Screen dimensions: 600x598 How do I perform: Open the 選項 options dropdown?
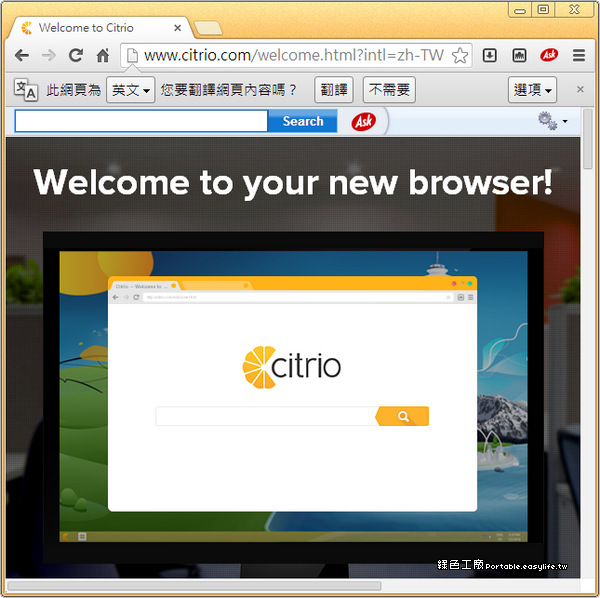pyautogui.click(x=532, y=90)
